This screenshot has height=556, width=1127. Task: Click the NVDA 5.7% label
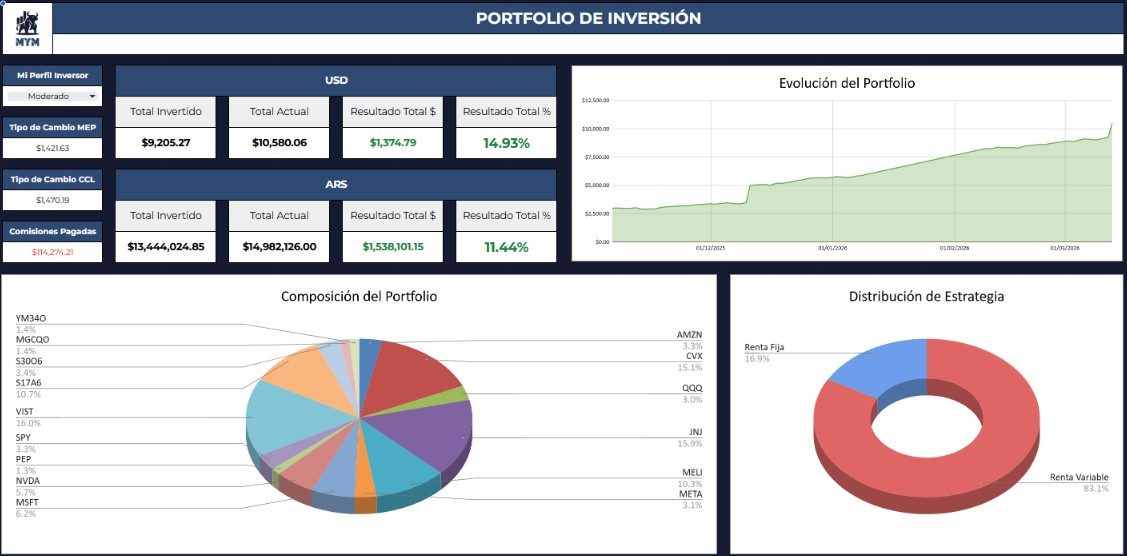point(28,486)
